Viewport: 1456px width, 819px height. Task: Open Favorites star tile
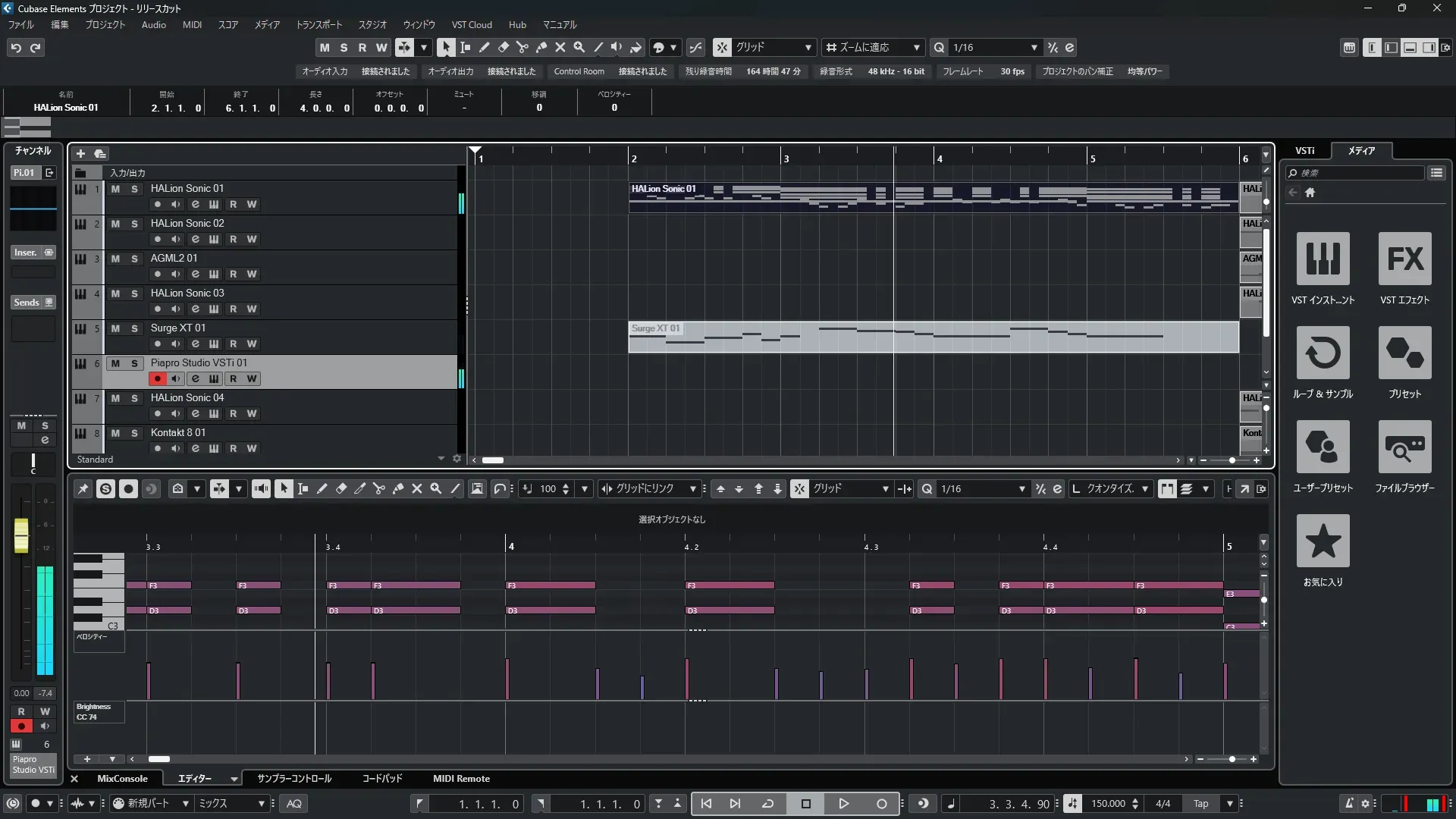(x=1323, y=541)
